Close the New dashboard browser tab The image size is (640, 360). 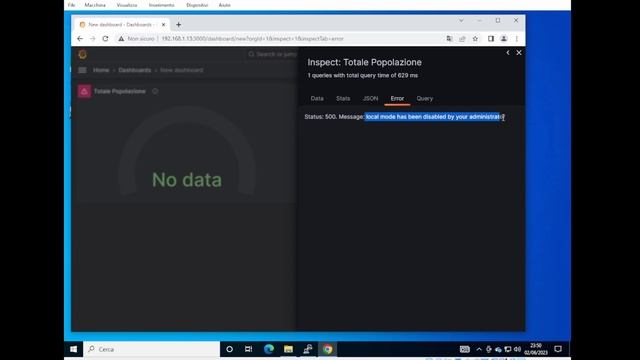tap(163, 25)
